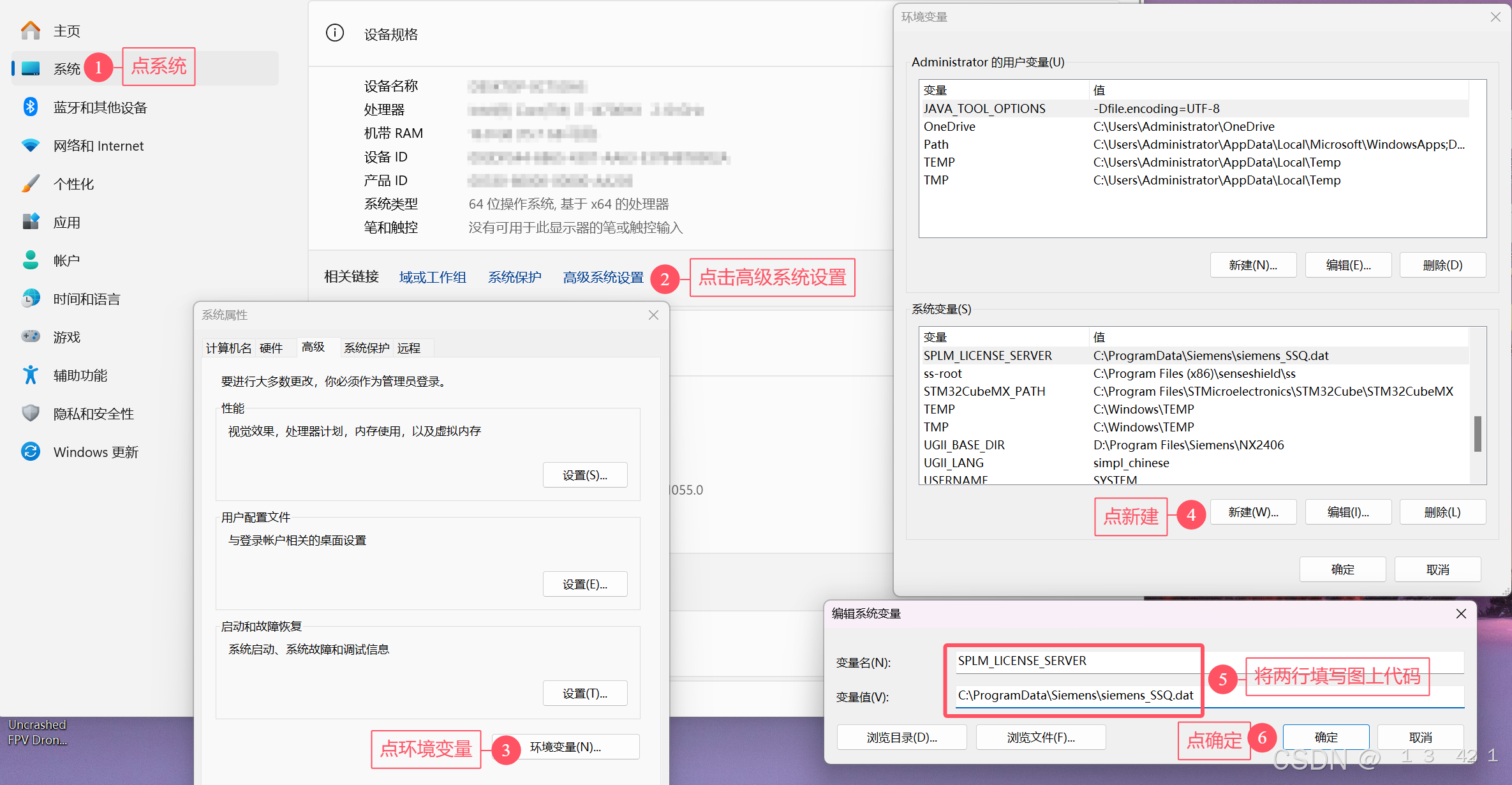Open Windows Update (Windows 更新) icon
Viewport: 1512px width, 785px height.
[30, 452]
